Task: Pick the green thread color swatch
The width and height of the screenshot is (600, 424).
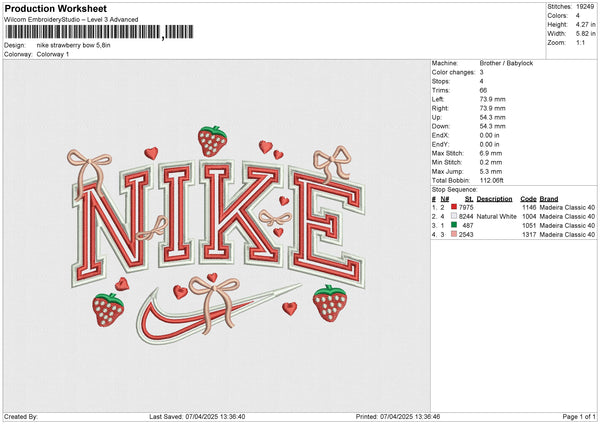Action: pos(453,225)
